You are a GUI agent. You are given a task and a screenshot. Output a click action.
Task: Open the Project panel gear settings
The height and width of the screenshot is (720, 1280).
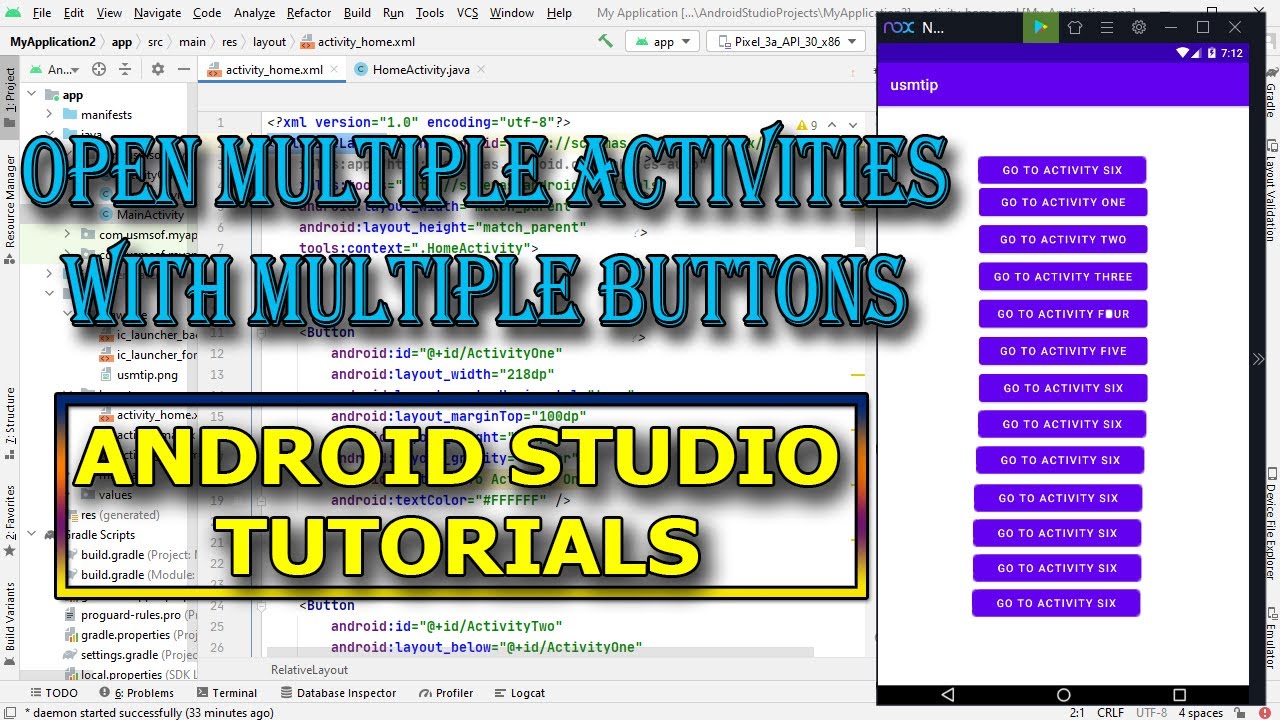click(157, 69)
